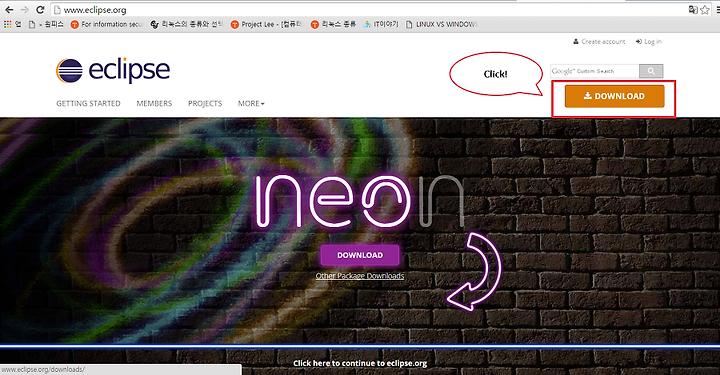Screen dimensions: 720x375
Task: Click the Google Custom Search field
Action: point(595,71)
